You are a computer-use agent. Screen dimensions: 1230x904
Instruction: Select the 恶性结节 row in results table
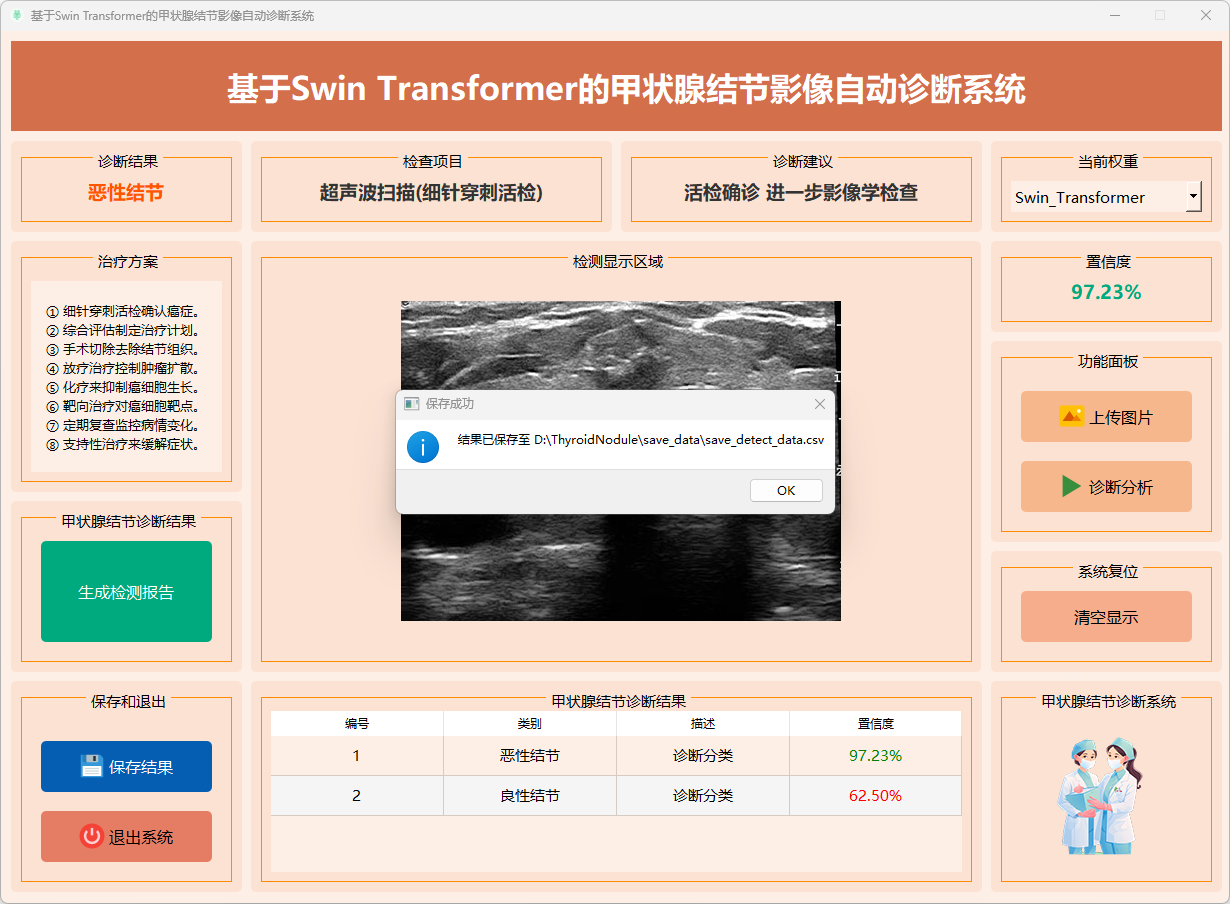530,756
